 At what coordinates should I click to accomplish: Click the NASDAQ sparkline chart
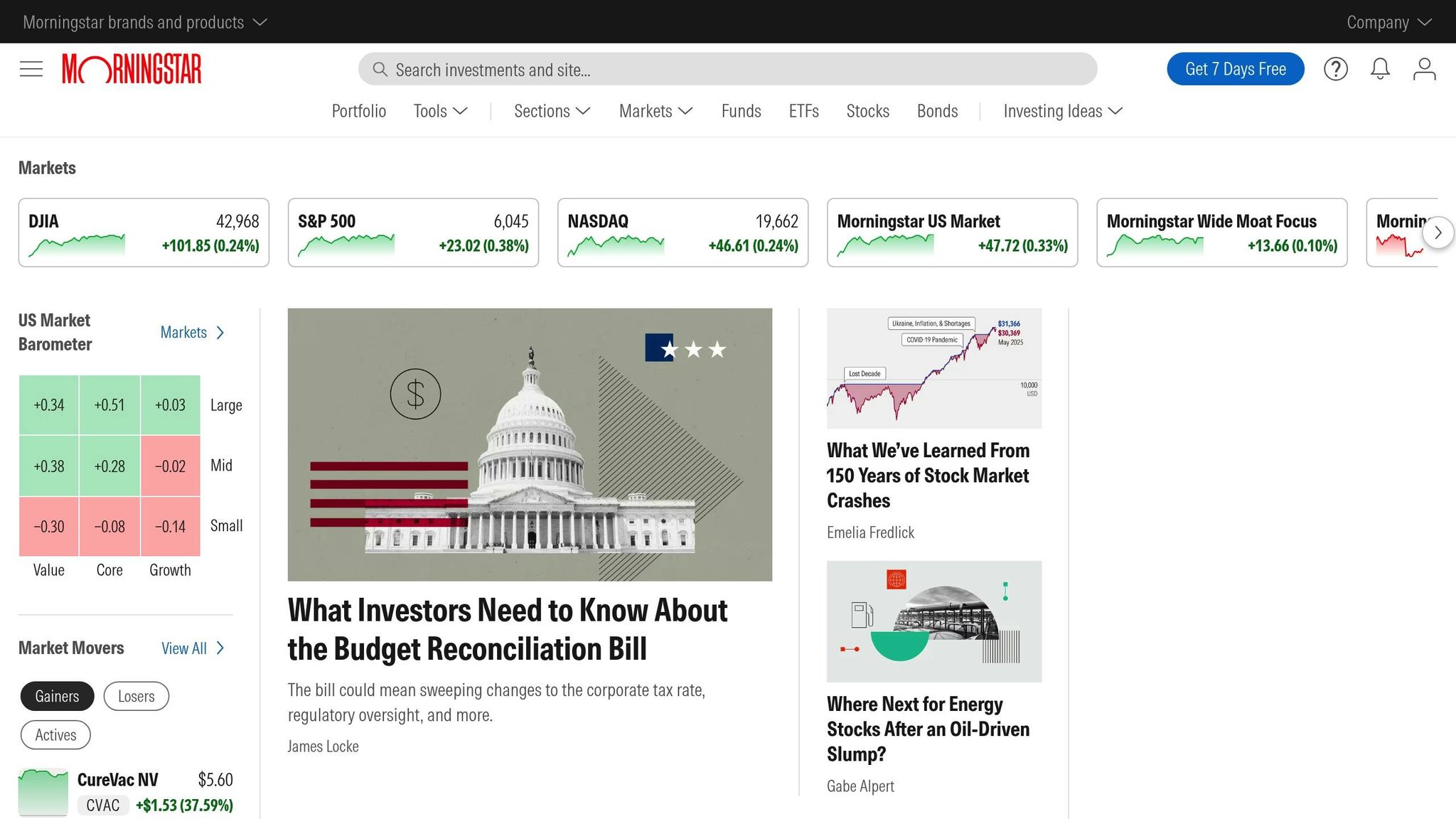tap(616, 245)
